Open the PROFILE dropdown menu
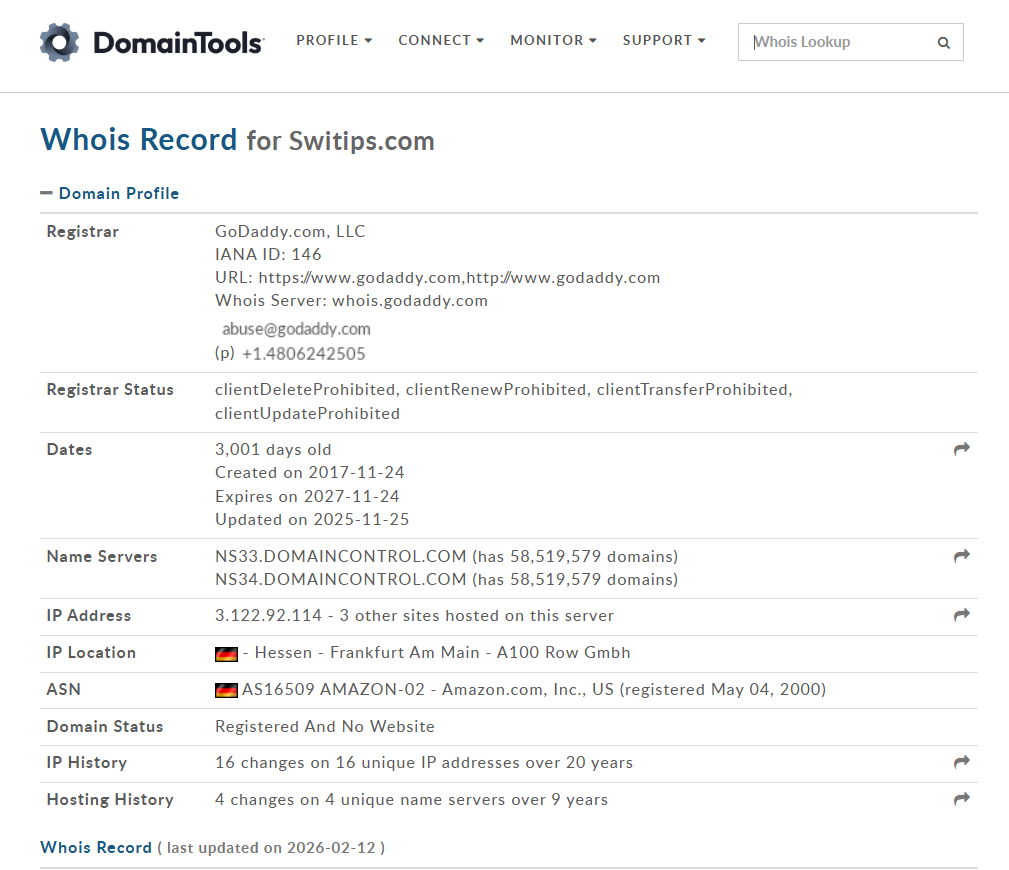The height and width of the screenshot is (870, 1009). [x=334, y=41]
